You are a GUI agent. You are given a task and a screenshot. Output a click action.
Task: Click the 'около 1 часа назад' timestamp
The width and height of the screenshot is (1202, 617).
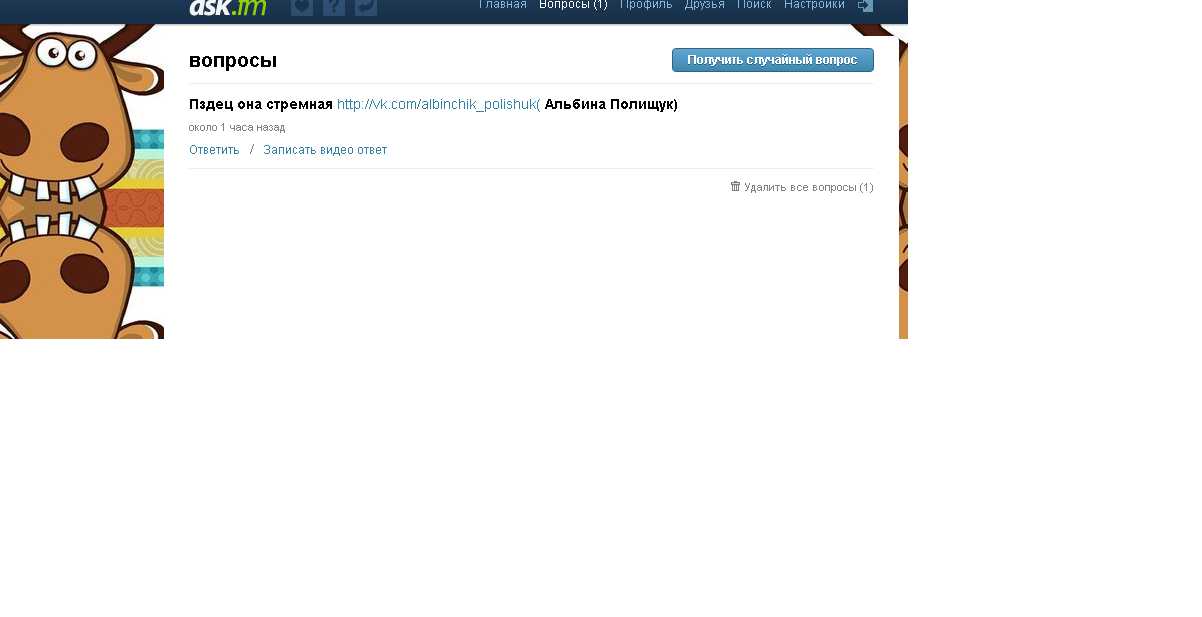click(237, 127)
